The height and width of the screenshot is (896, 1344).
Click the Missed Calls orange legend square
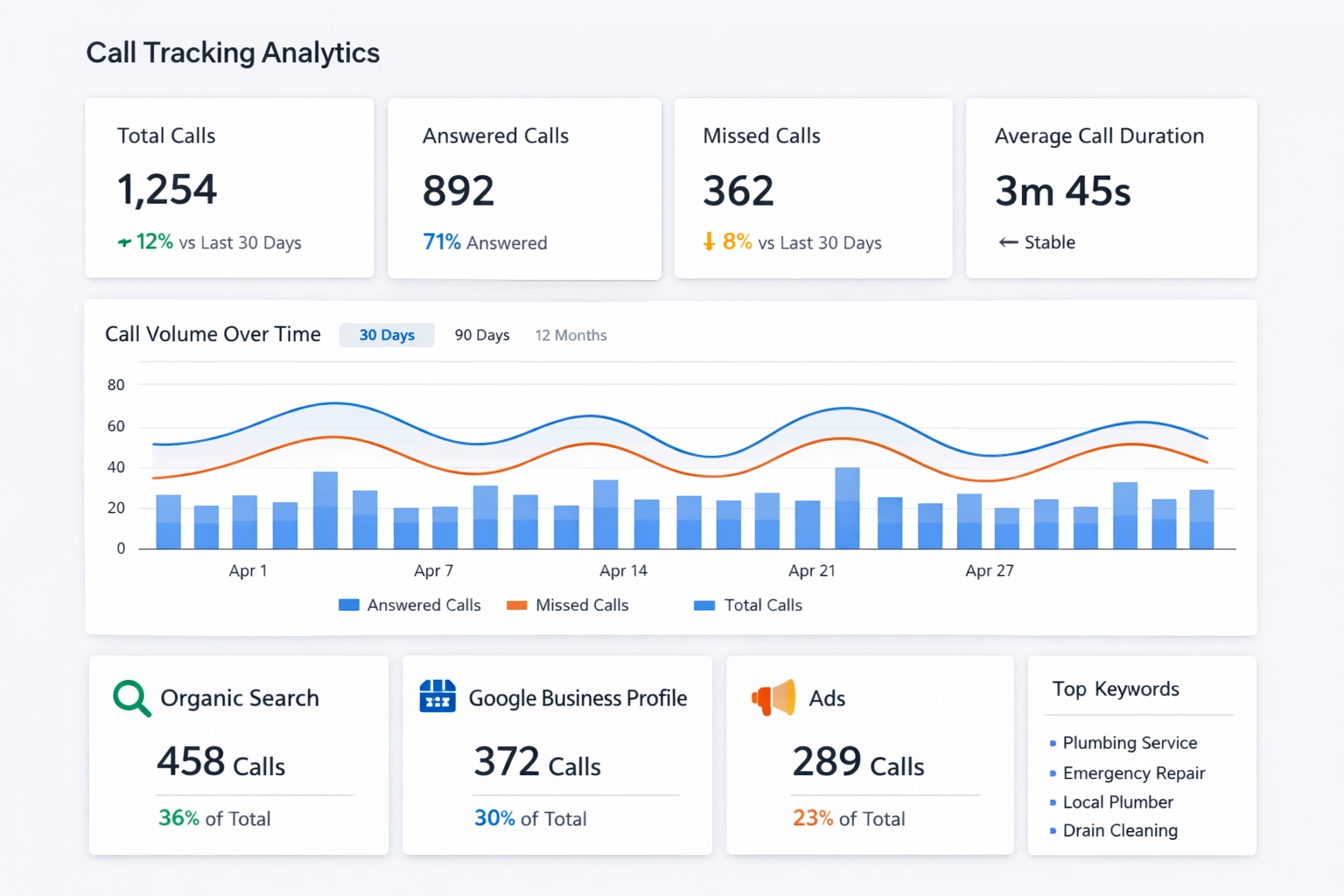(516, 605)
